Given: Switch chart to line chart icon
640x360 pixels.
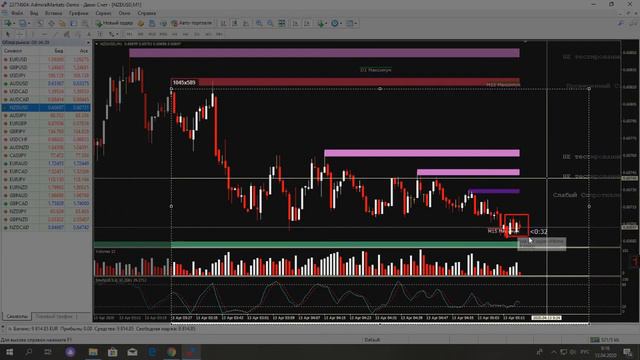Looking at the screenshot, I should (245, 23).
